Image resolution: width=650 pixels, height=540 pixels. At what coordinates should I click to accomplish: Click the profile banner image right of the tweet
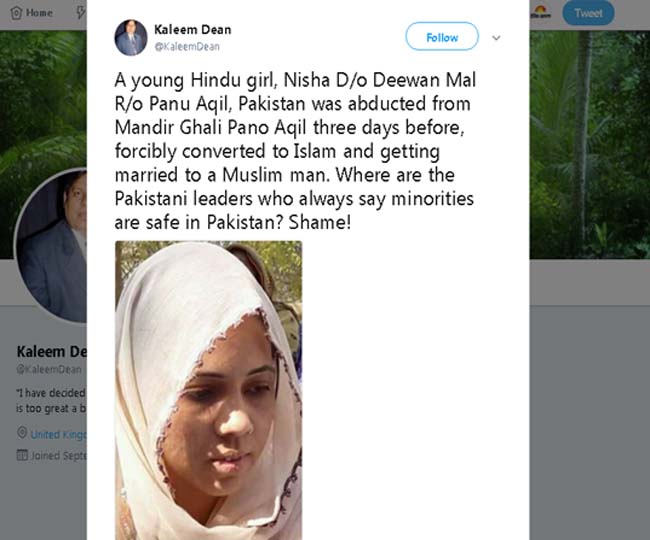point(588,150)
